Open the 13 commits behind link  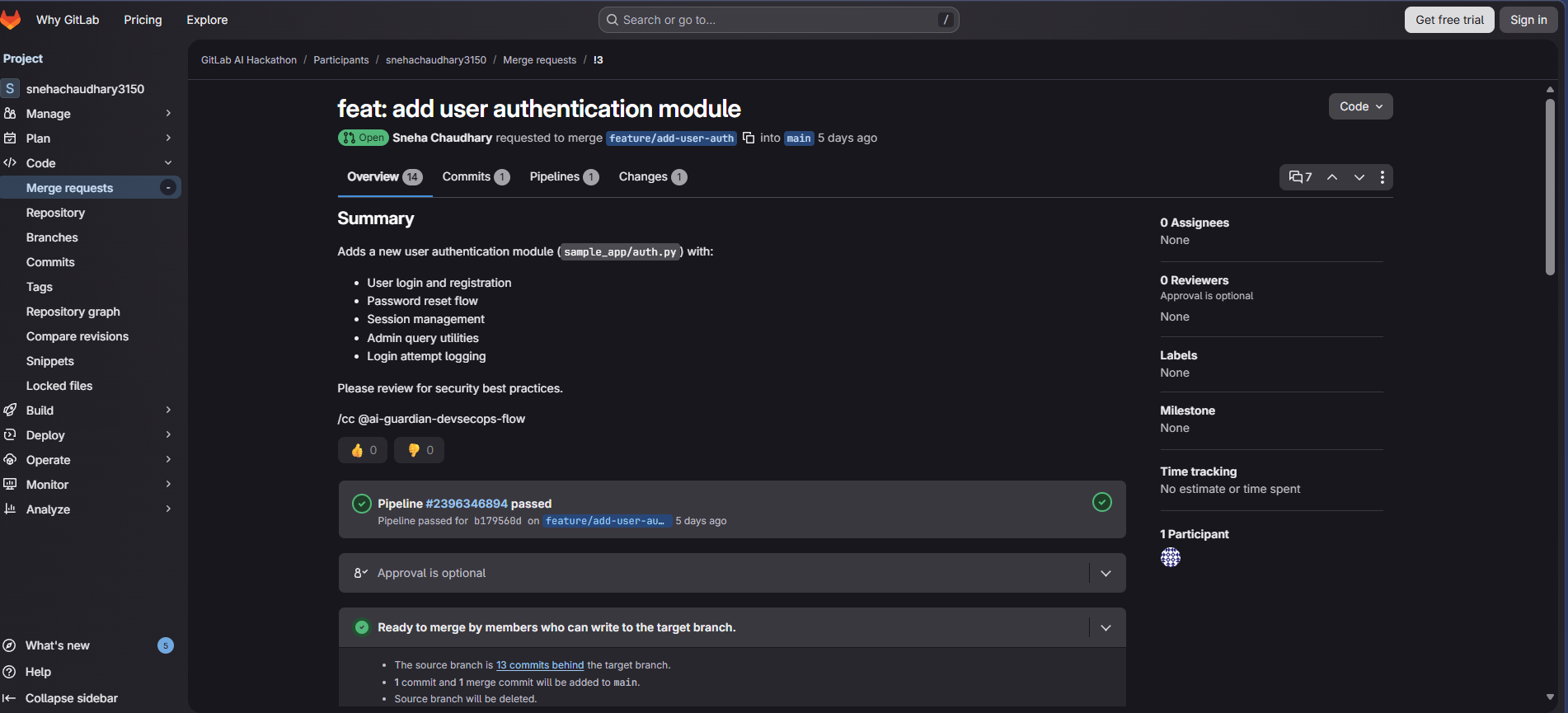[540, 665]
